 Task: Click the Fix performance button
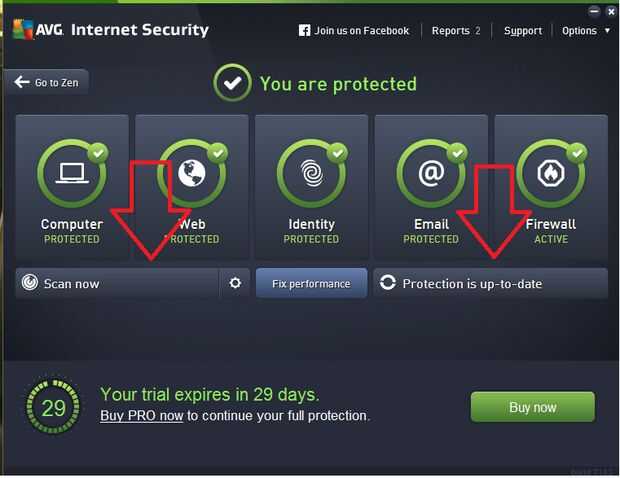point(311,284)
